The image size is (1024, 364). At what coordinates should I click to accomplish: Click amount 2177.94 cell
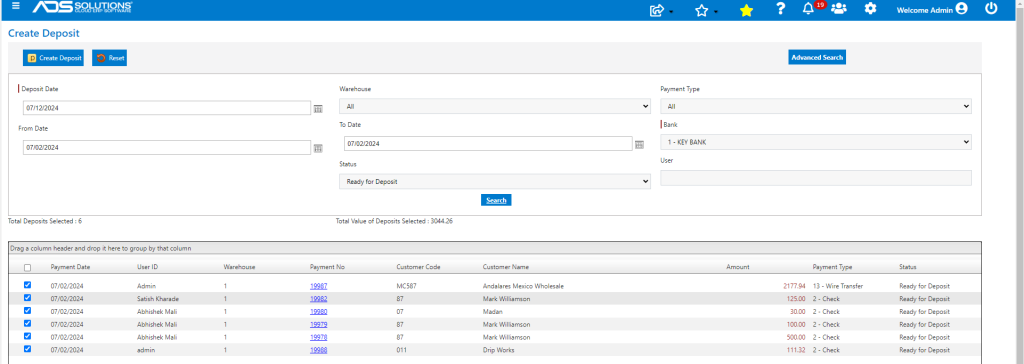pos(794,286)
